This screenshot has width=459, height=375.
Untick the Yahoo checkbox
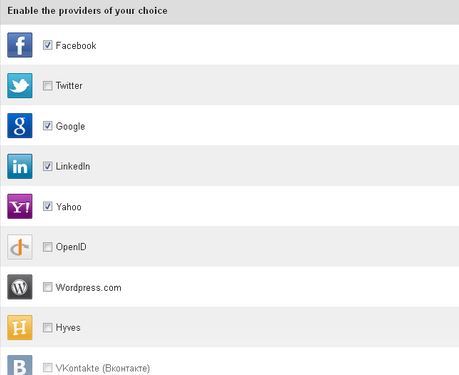48,206
